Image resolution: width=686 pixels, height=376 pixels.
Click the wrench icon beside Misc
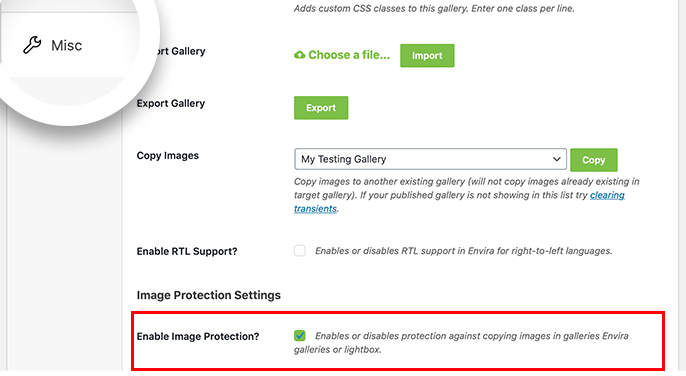point(32,45)
